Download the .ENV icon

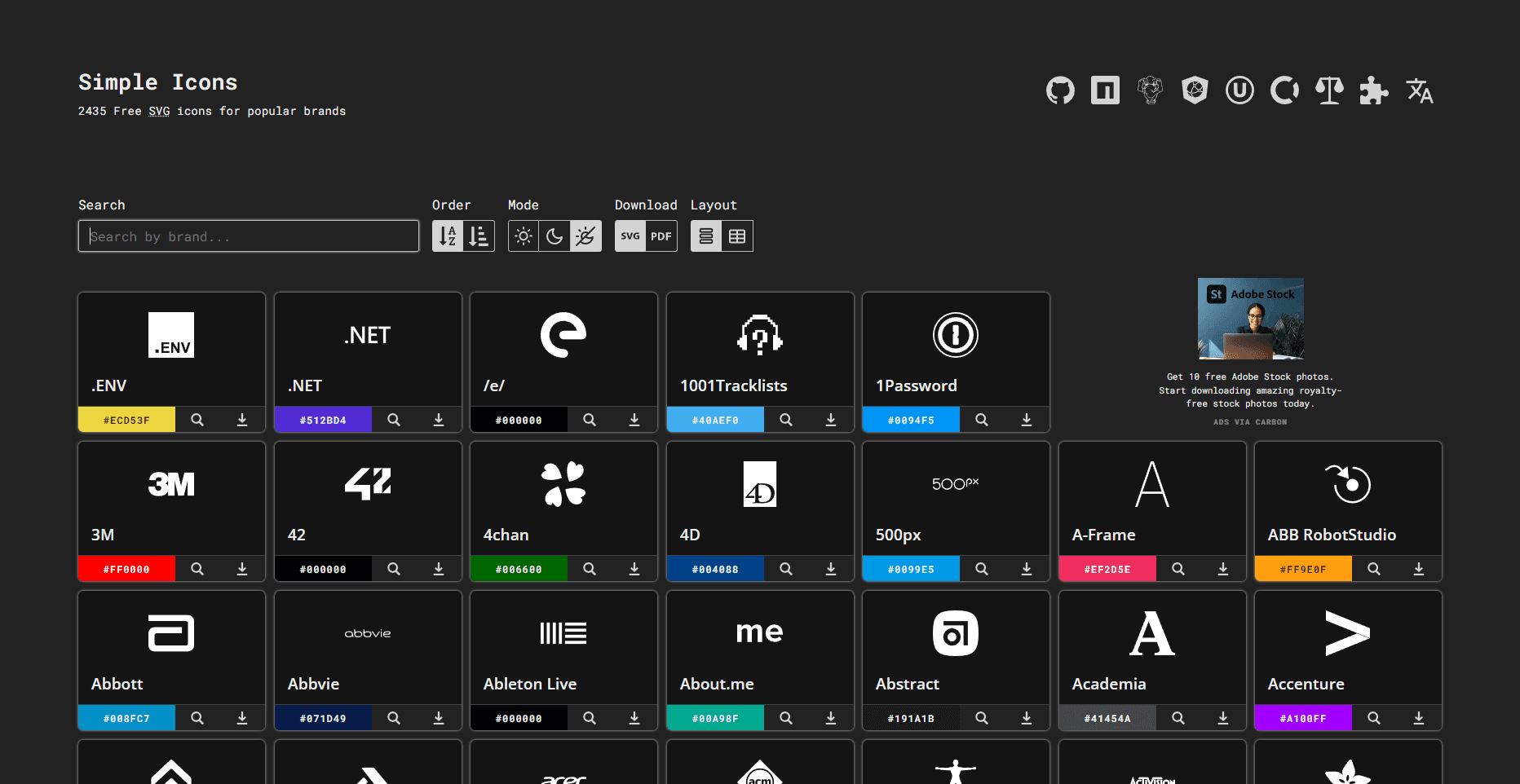tap(242, 420)
